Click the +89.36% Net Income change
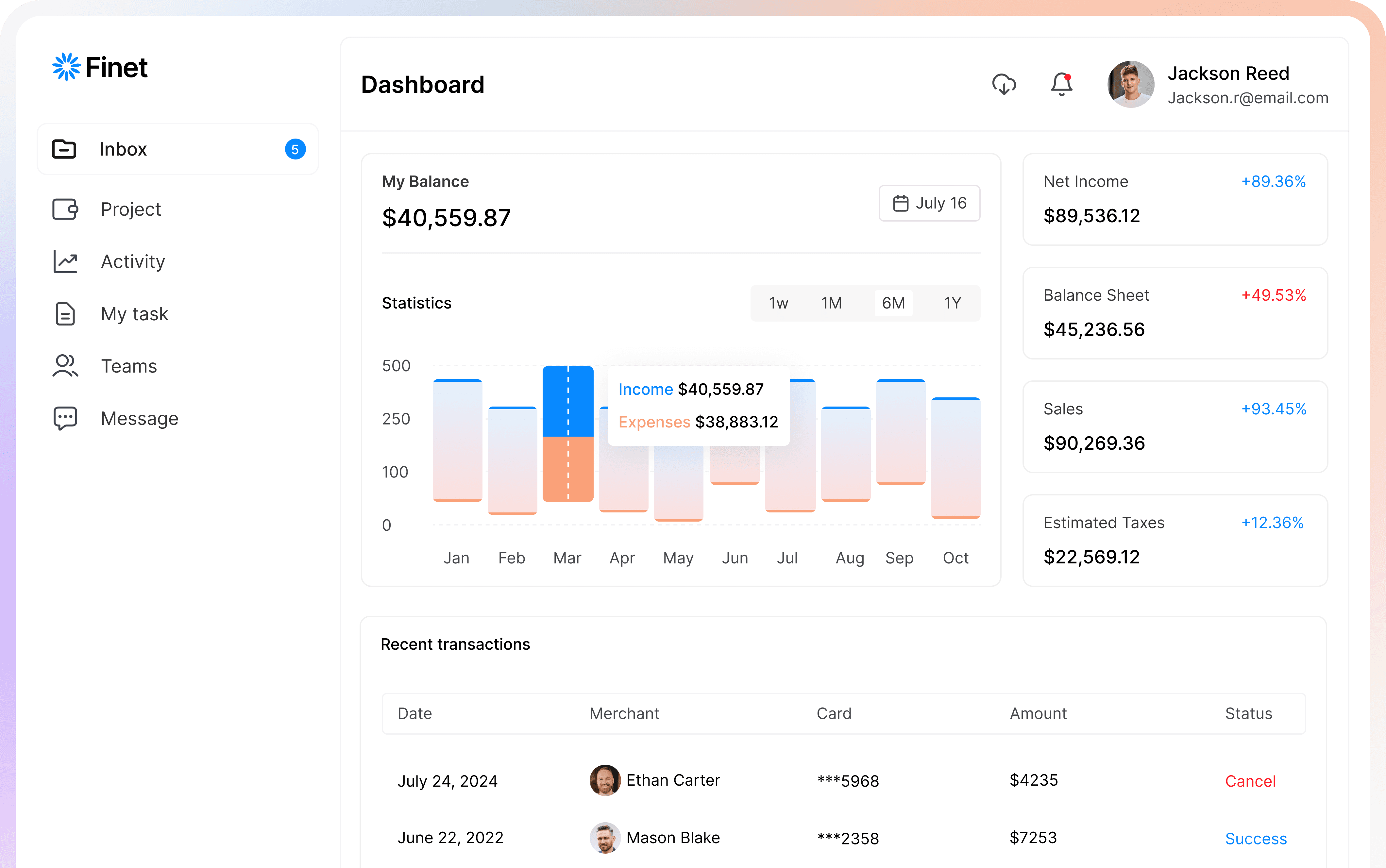 point(1274,181)
